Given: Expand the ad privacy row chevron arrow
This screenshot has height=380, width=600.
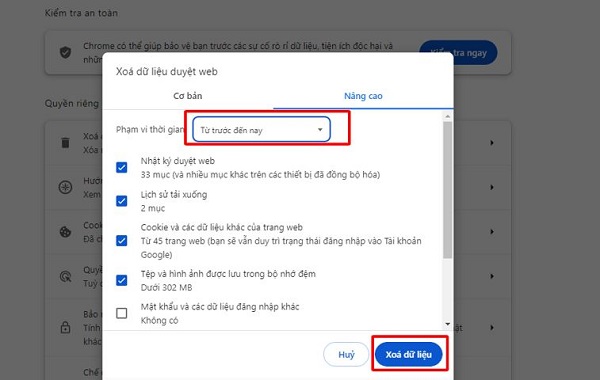Looking at the screenshot, I should pos(492,276).
